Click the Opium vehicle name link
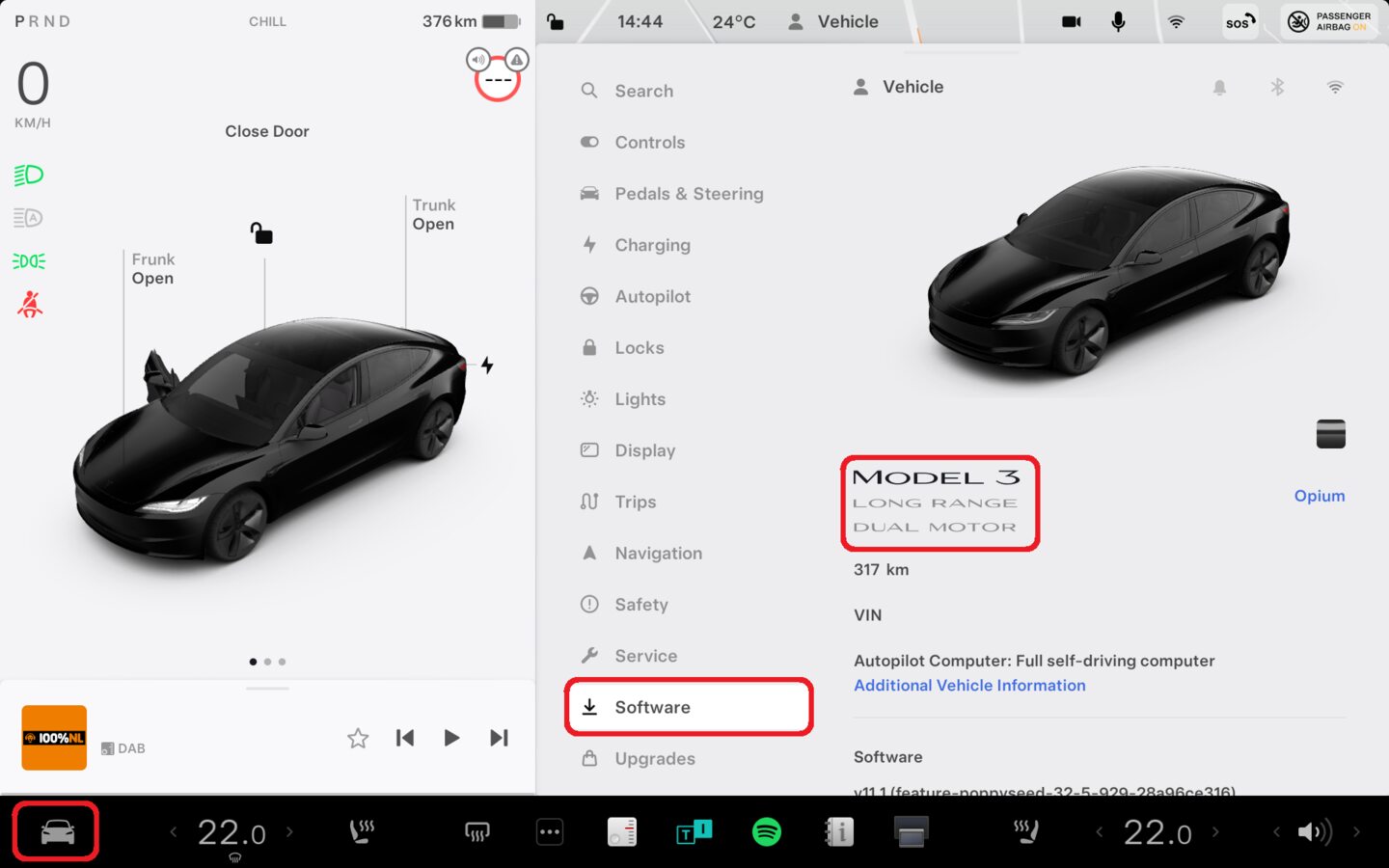 pos(1319,496)
